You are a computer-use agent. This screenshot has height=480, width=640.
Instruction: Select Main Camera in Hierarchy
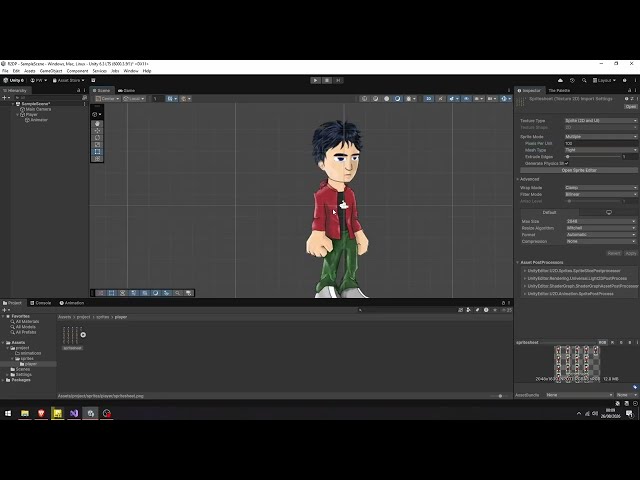pyautogui.click(x=38, y=109)
